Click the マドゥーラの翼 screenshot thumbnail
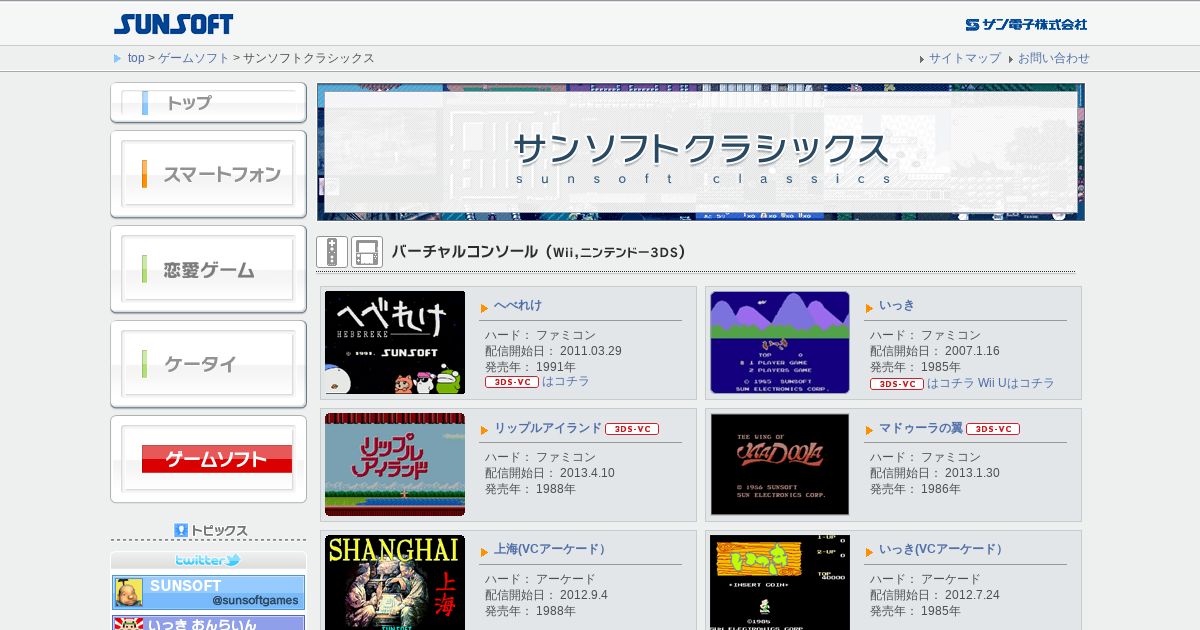Screen dimensions: 1200x630 tap(780, 464)
